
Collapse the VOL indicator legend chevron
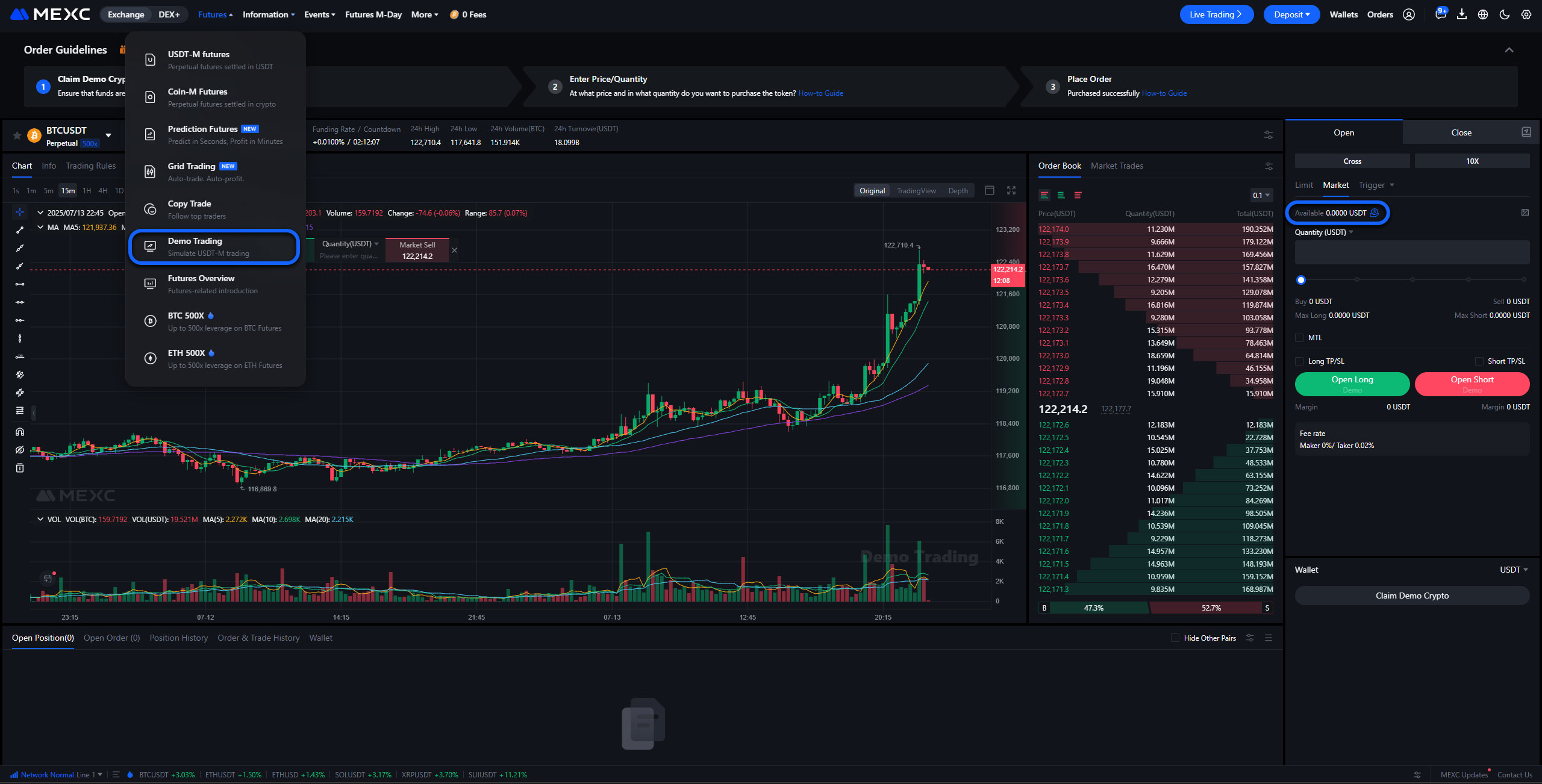[x=40, y=519]
